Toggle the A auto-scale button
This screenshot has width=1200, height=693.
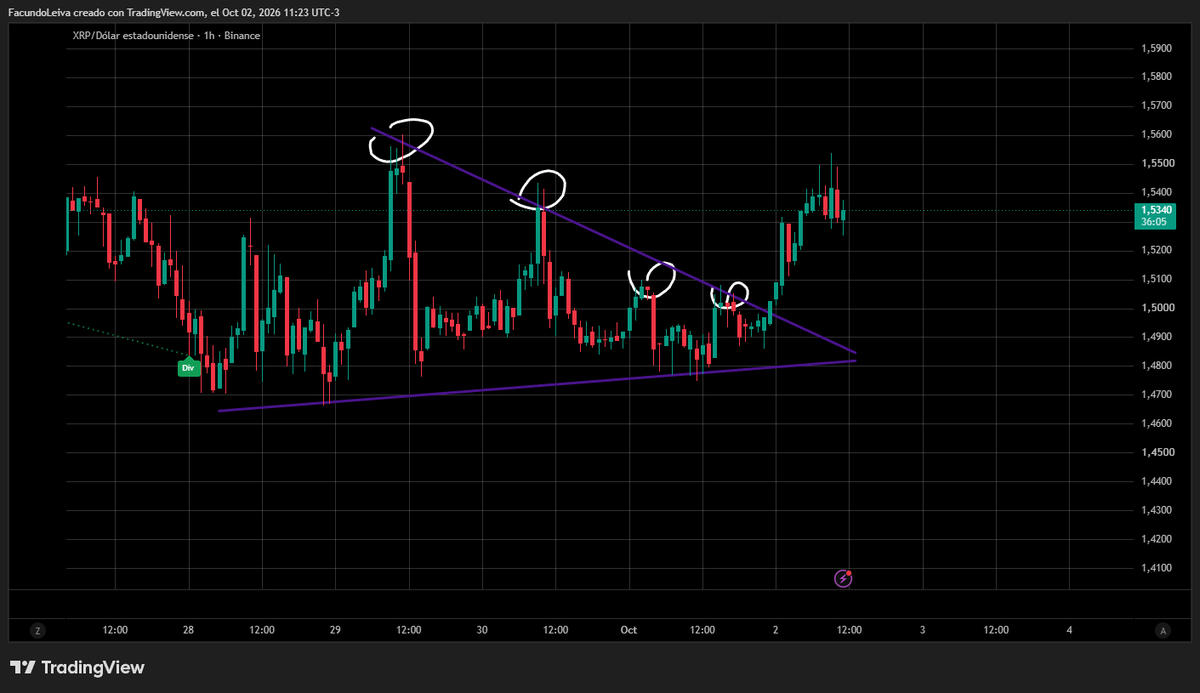1162,630
